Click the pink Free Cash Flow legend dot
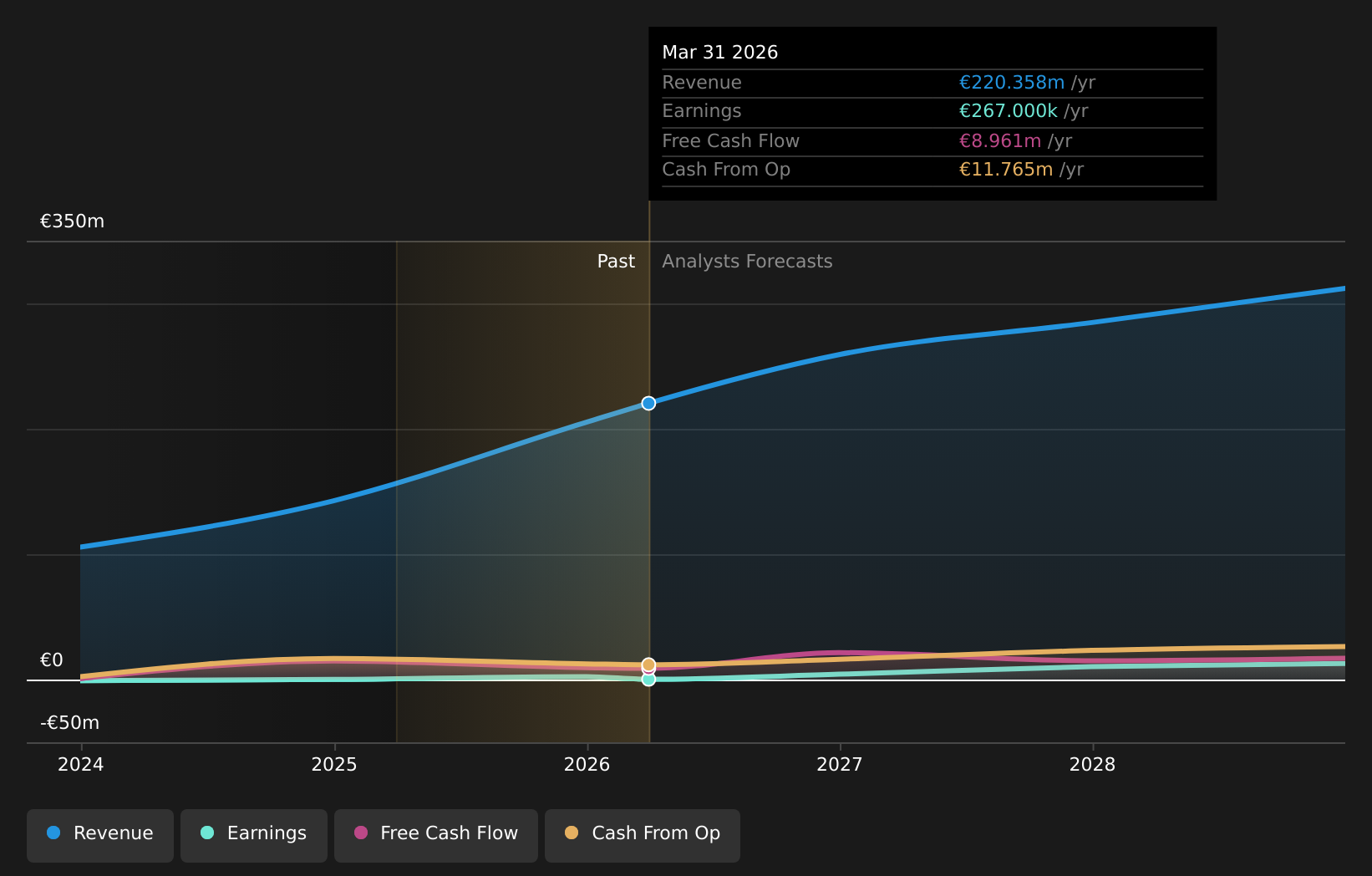This screenshot has height=876, width=1372. (361, 833)
